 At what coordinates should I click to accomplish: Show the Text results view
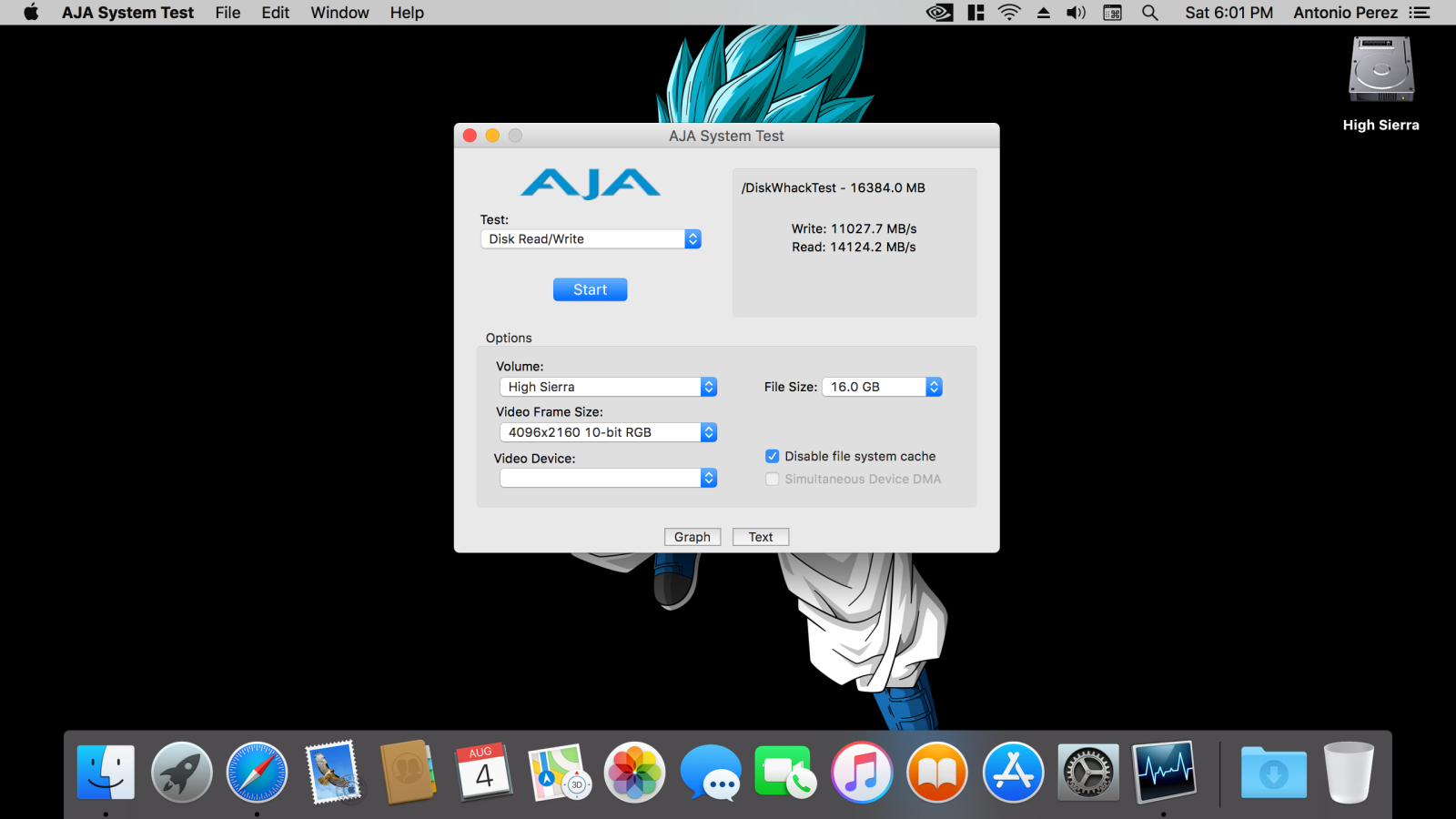(x=761, y=537)
